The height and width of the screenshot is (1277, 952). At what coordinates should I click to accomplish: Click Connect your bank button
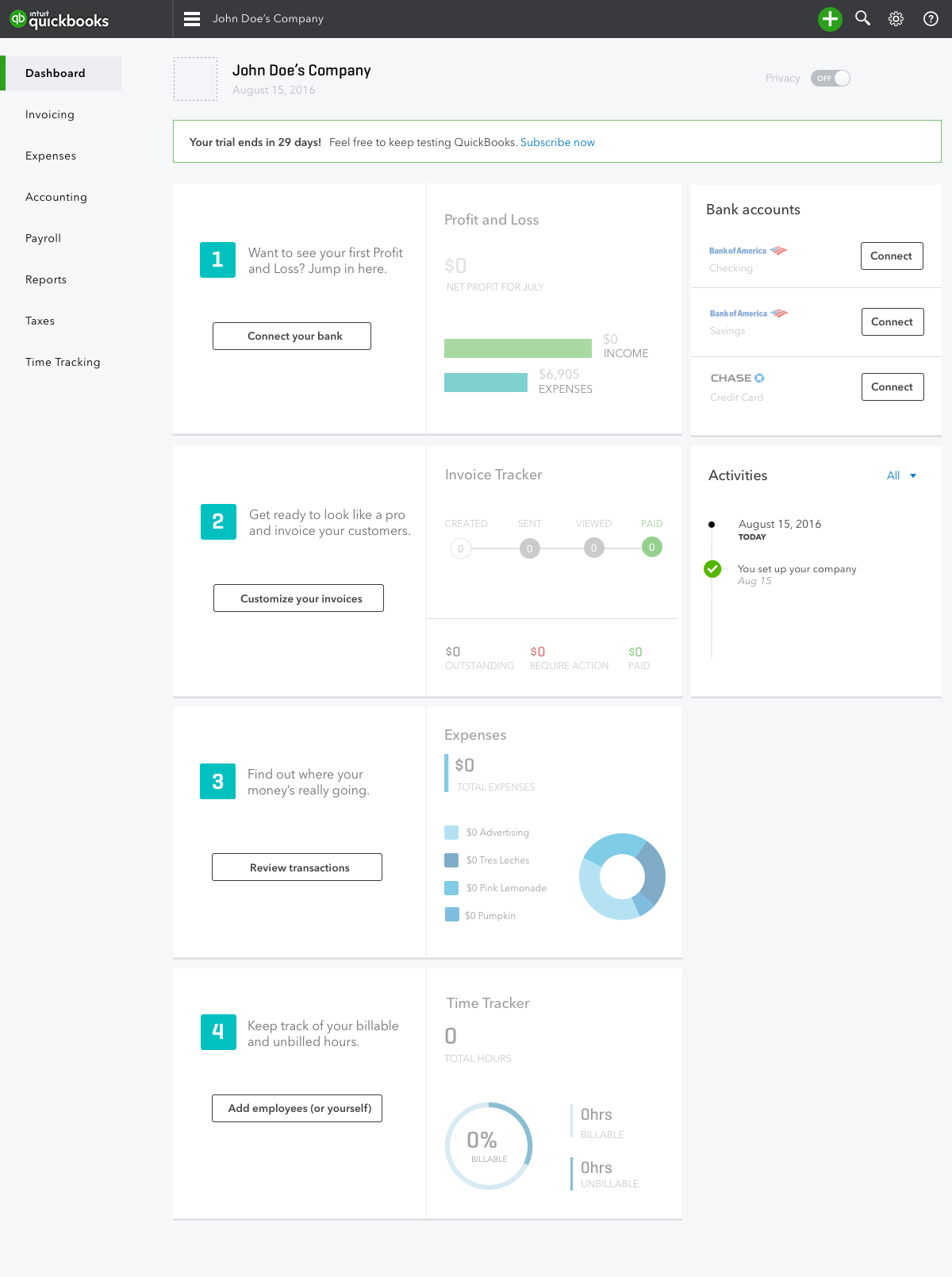[292, 337]
